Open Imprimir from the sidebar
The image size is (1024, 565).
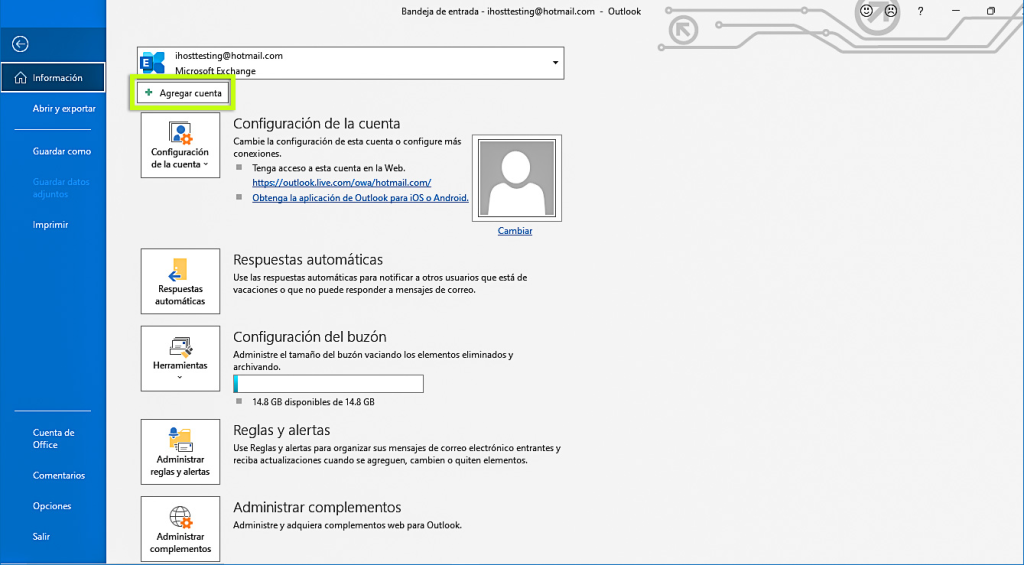click(x=50, y=225)
